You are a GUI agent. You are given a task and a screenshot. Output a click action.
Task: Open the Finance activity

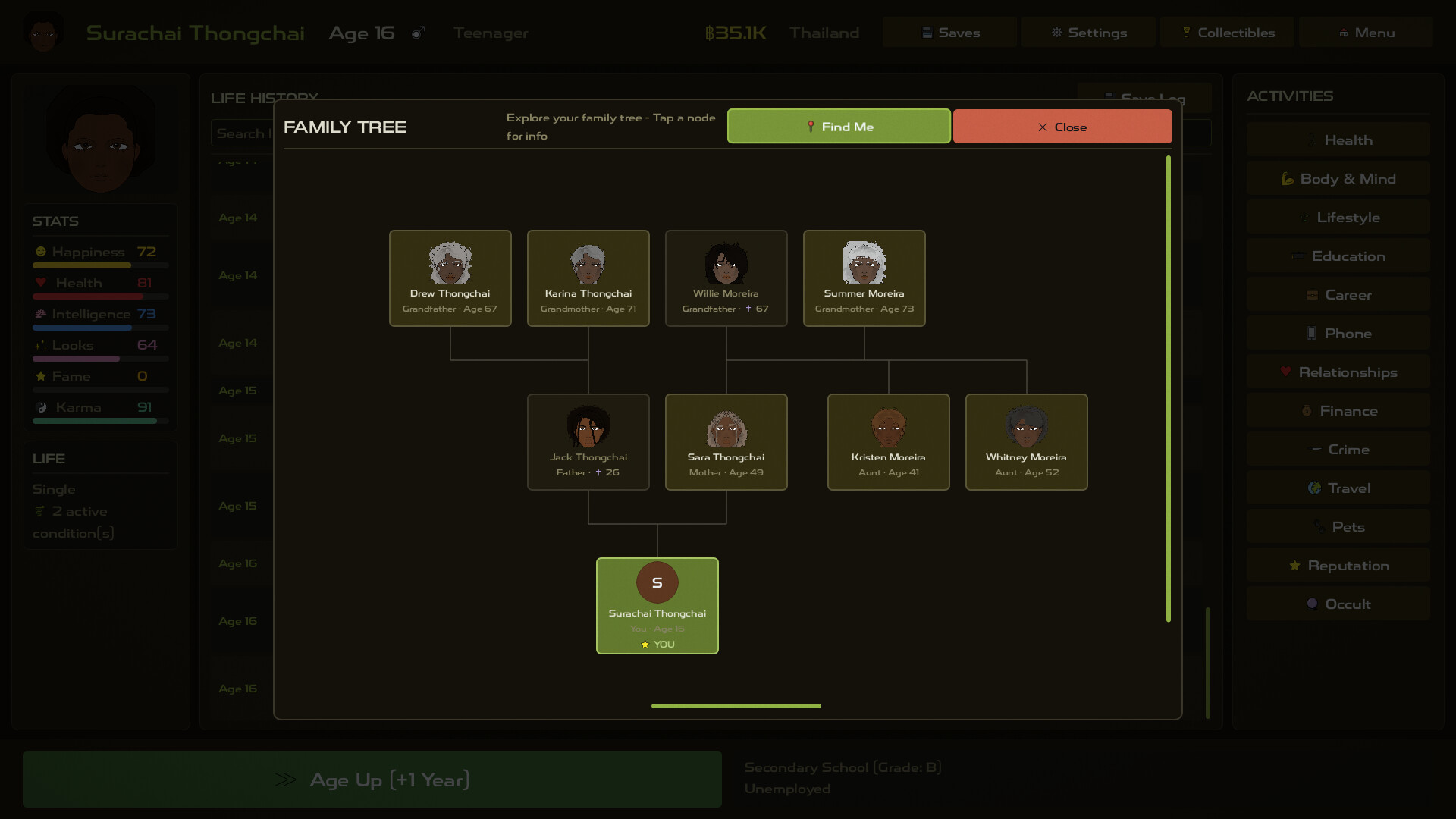click(1338, 411)
